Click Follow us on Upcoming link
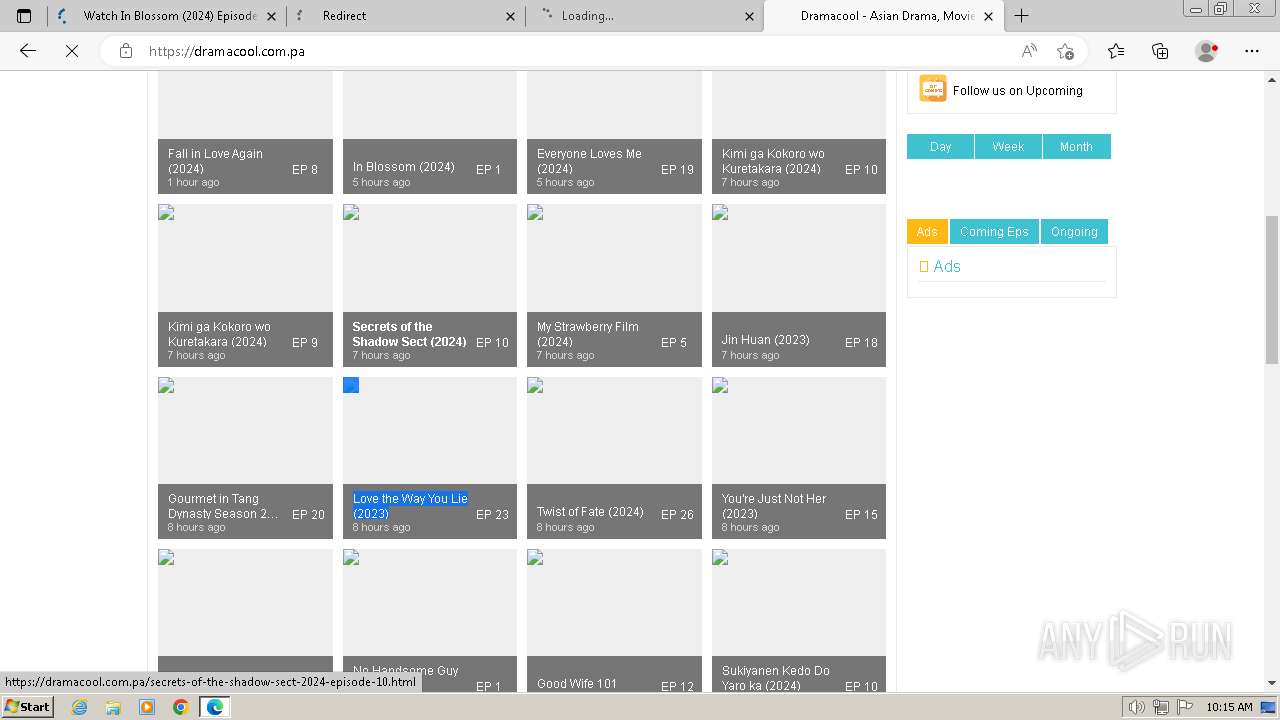Image resolution: width=1280 pixels, height=720 pixels. coord(1017,90)
